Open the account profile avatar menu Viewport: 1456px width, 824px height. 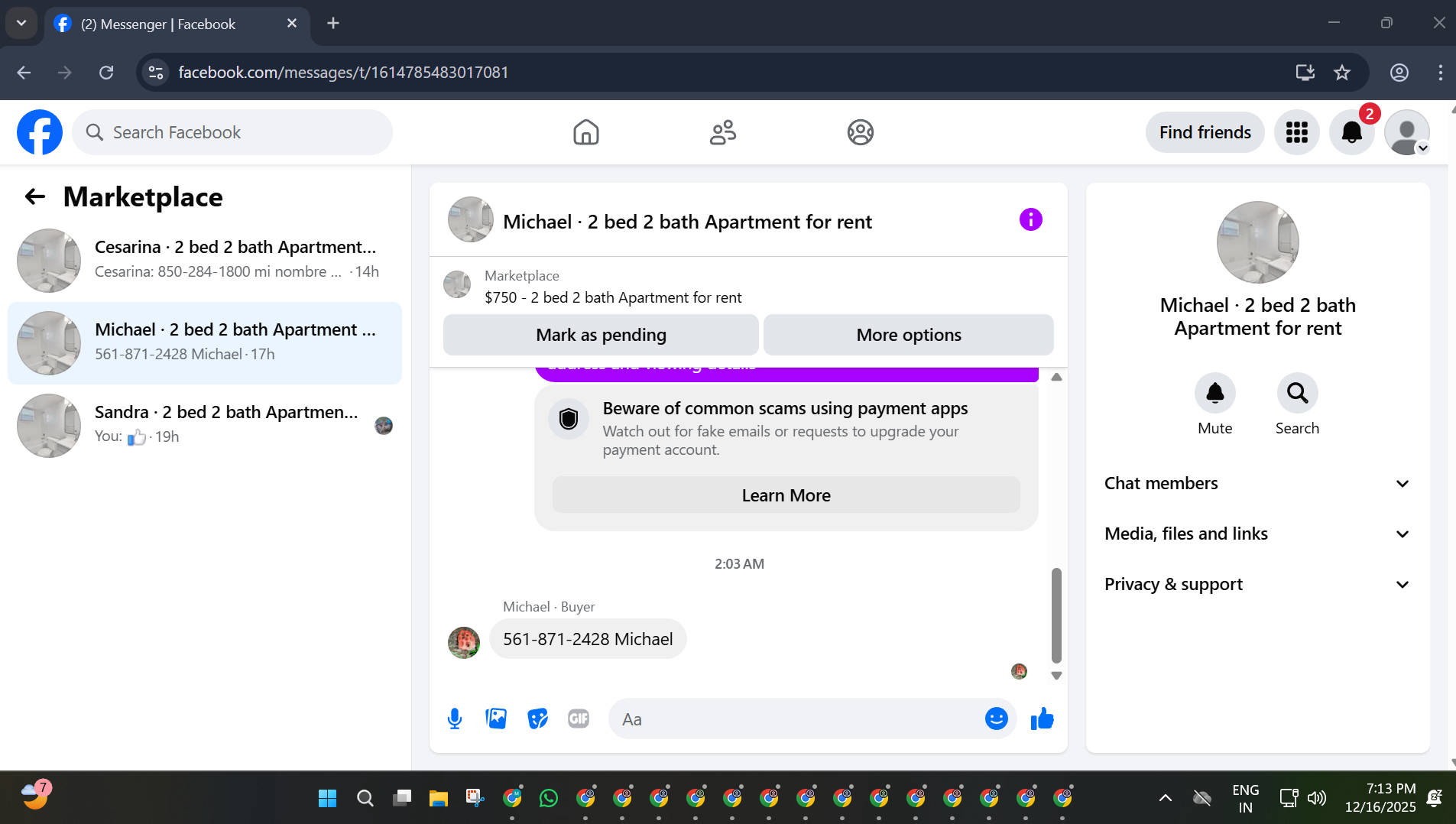click(1407, 132)
